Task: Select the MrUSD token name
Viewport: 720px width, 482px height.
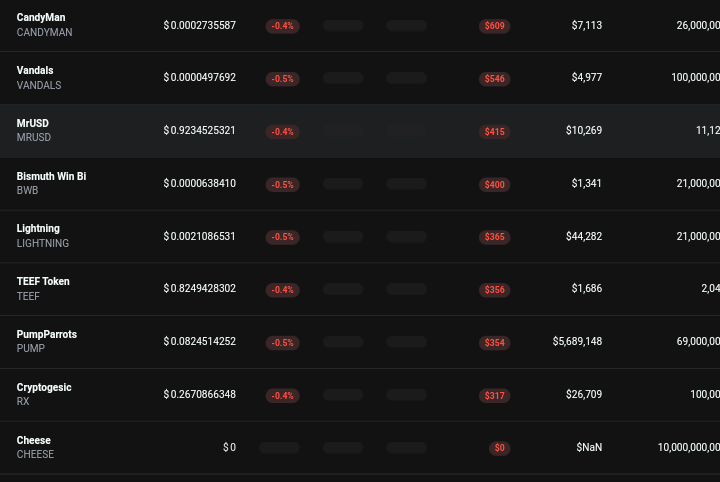Action: coord(33,123)
